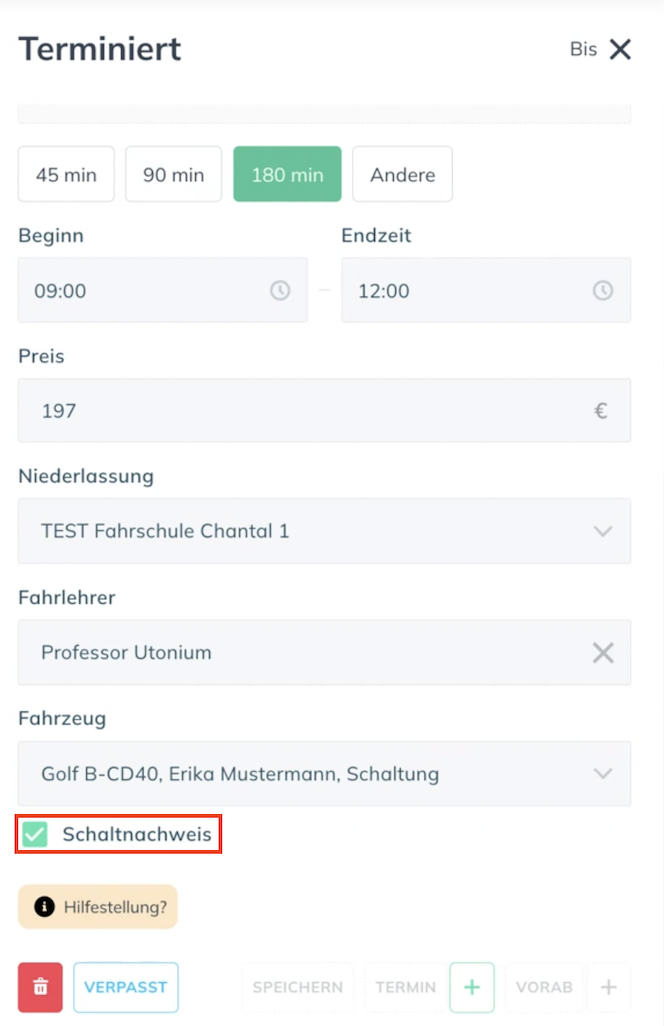Click the grey plus icon beside VORAB
The width and height of the screenshot is (664, 1026).
608,987
